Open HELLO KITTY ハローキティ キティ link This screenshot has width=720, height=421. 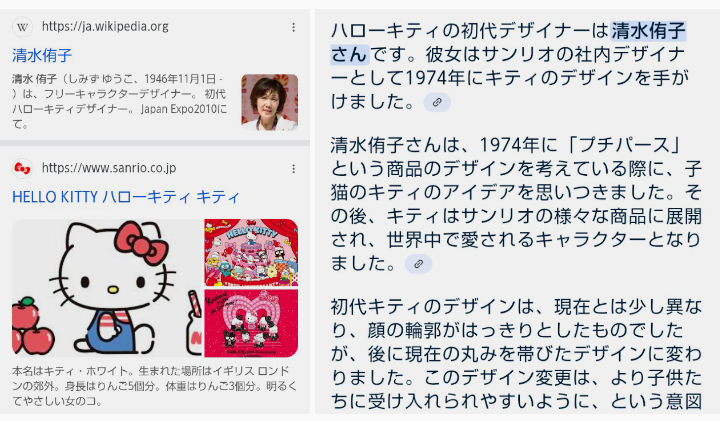(126, 197)
